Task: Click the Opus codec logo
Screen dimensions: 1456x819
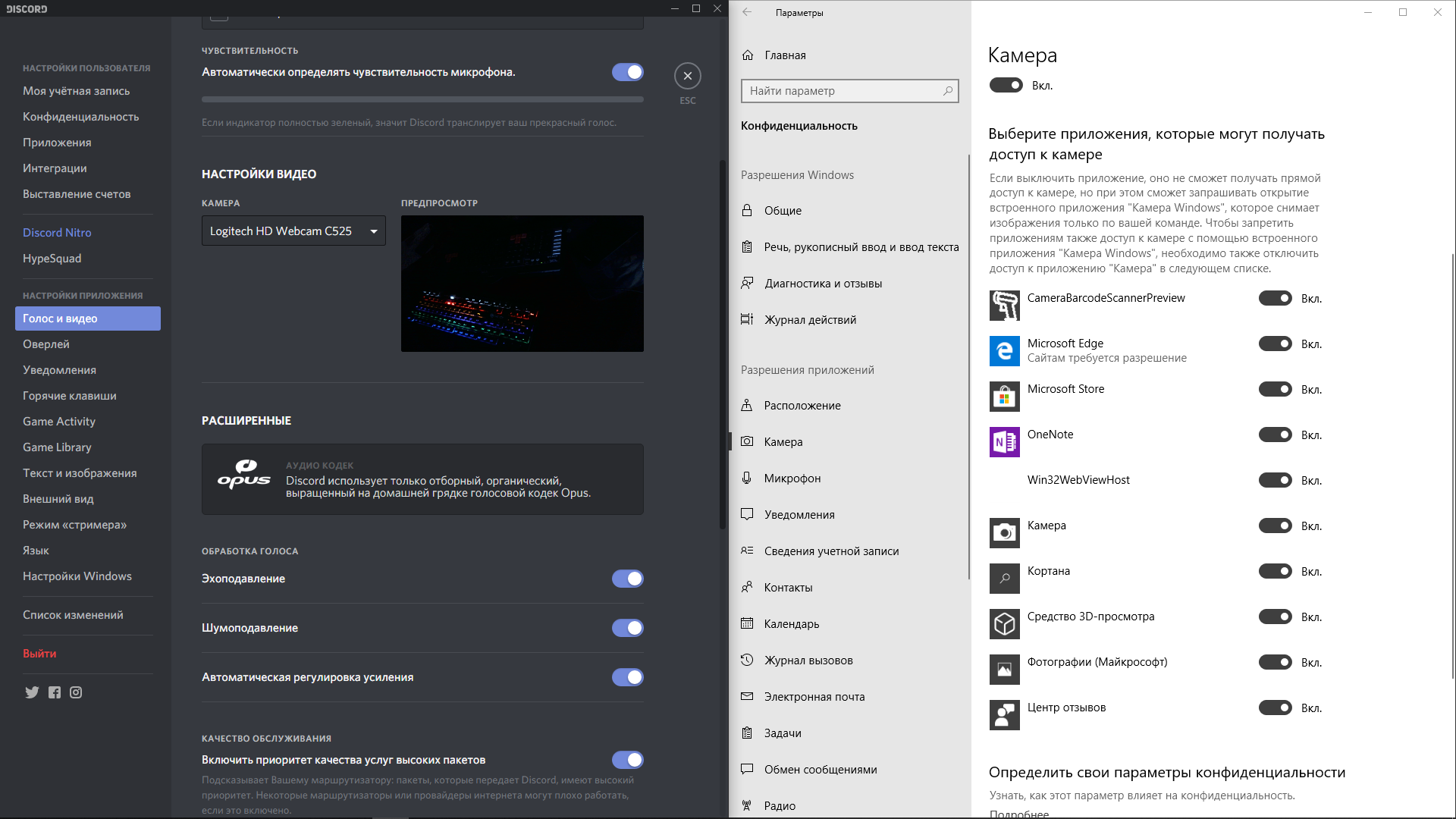Action: point(244,473)
